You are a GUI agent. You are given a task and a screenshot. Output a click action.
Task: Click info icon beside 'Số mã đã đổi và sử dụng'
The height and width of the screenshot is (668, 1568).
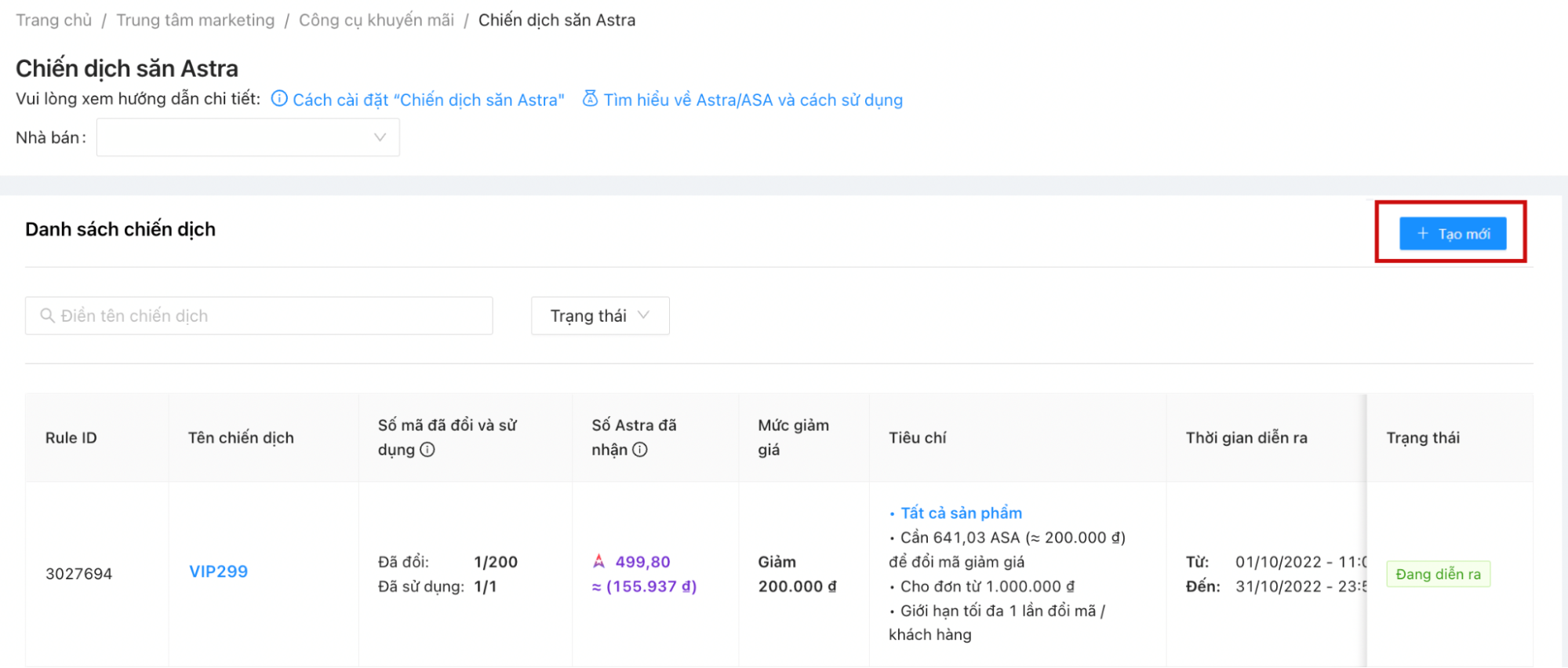427,450
